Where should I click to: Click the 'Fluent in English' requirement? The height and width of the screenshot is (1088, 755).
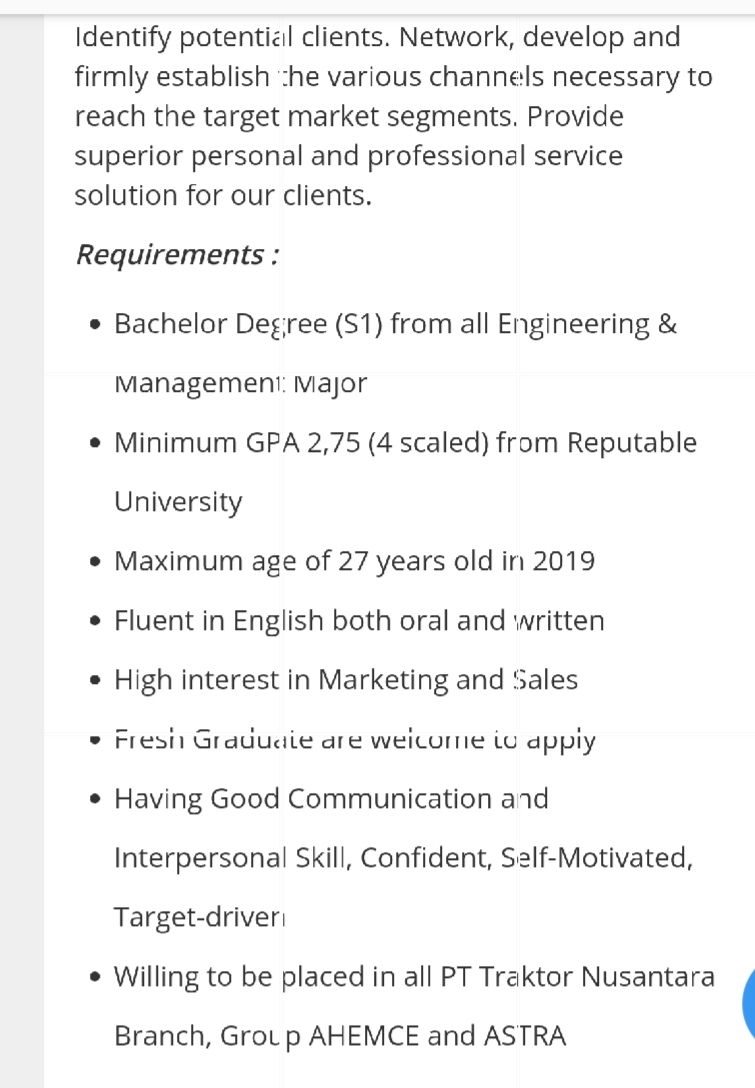click(359, 621)
